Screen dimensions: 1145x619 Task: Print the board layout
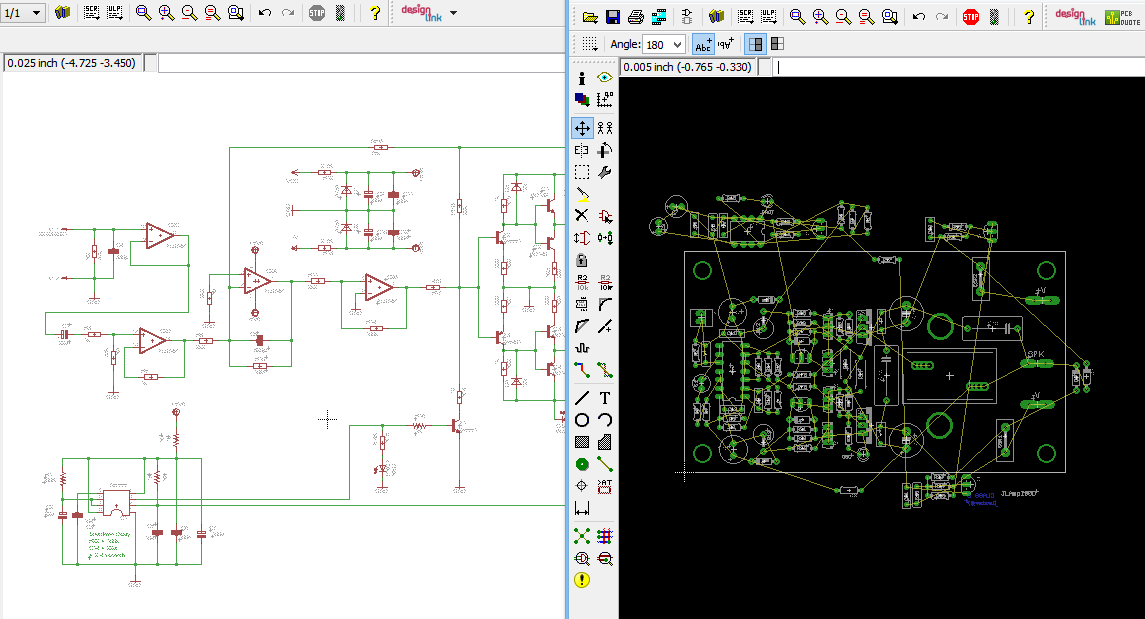[636, 17]
